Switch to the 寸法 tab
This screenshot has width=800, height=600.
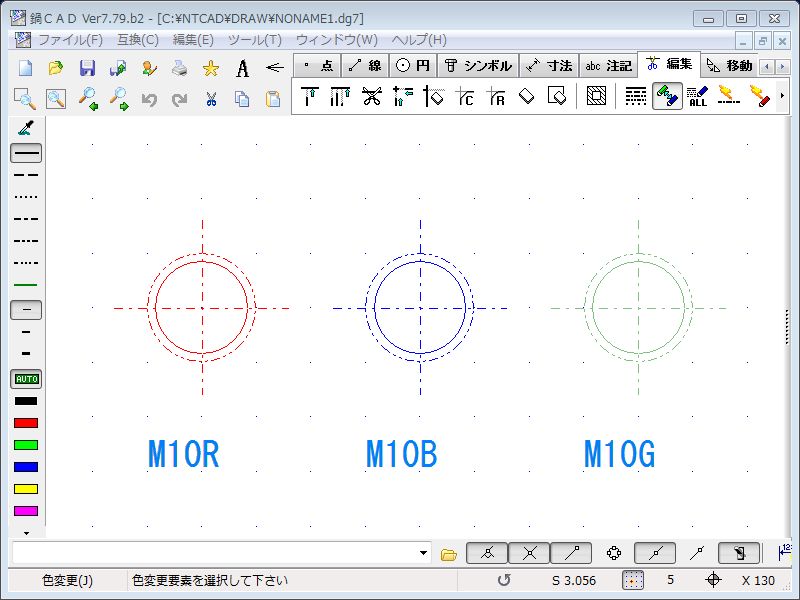[x=549, y=66]
